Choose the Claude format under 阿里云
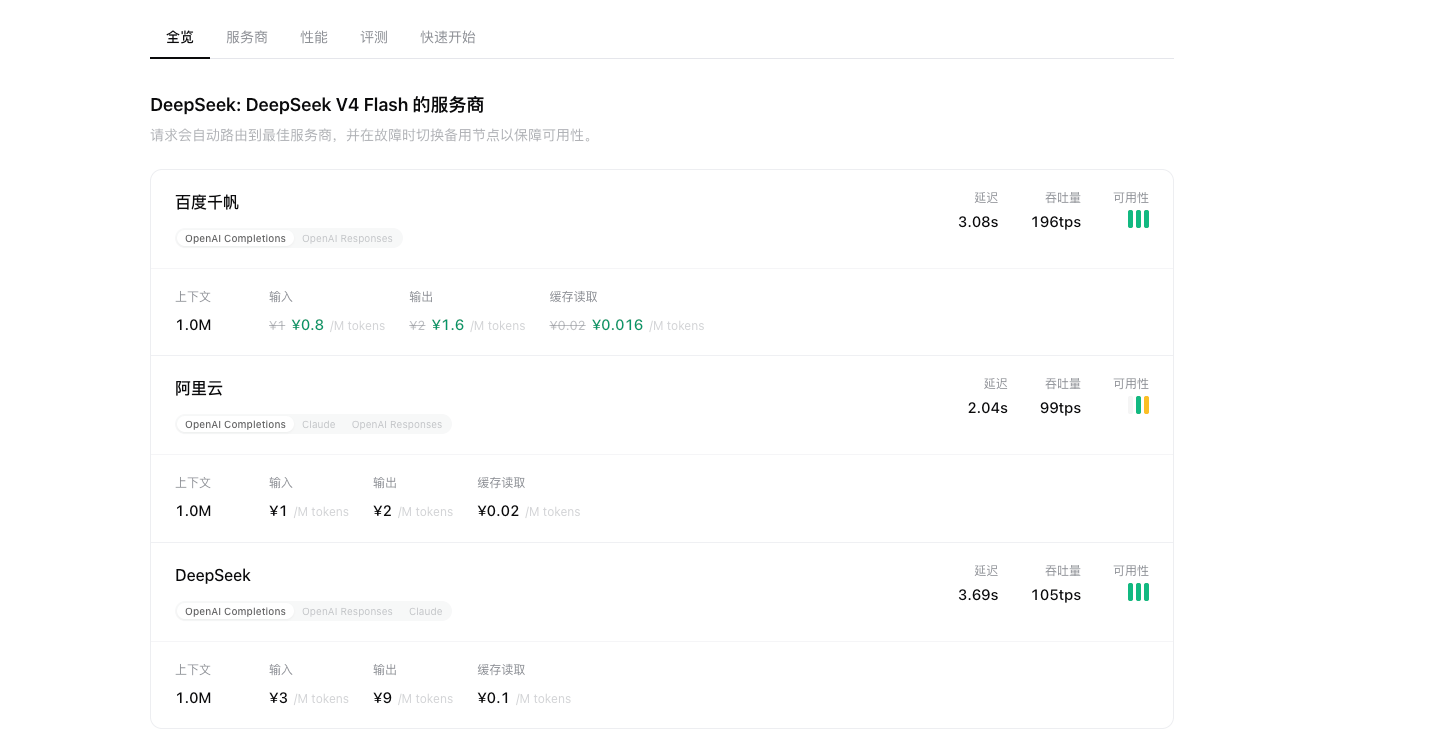Screen dimensions: 1452x747 [x=319, y=424]
